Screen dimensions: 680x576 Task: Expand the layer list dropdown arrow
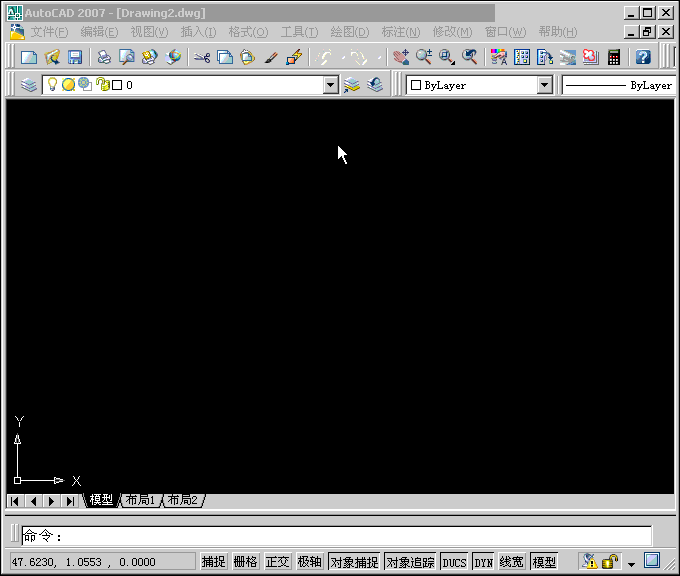coord(330,85)
